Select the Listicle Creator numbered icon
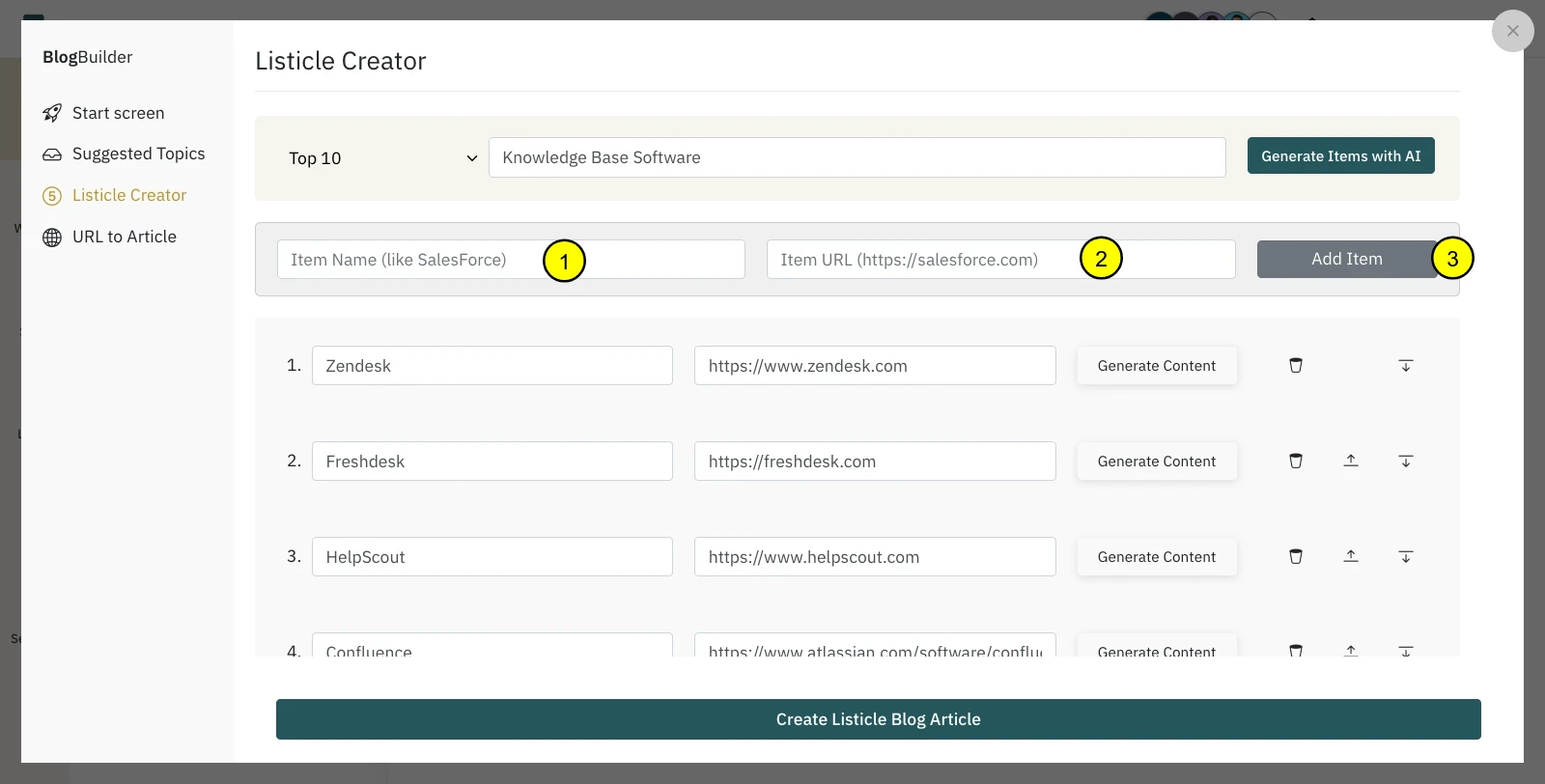This screenshot has width=1545, height=784. (52, 196)
